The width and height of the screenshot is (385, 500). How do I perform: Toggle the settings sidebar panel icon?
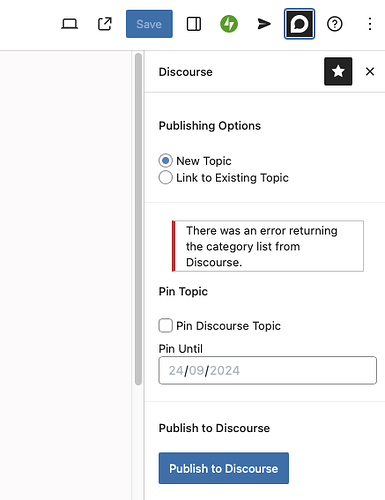coord(194,24)
